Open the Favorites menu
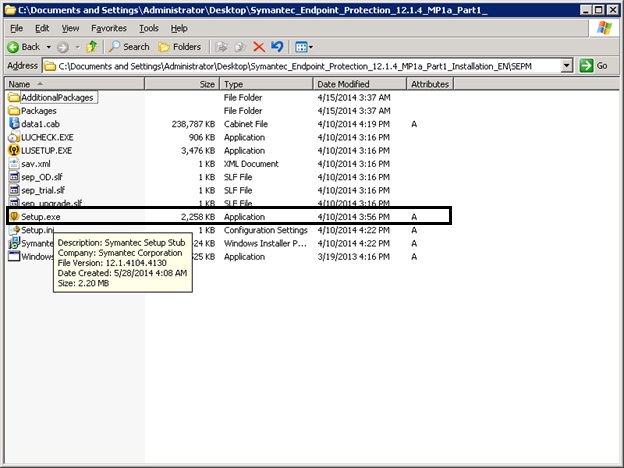 tap(109, 28)
